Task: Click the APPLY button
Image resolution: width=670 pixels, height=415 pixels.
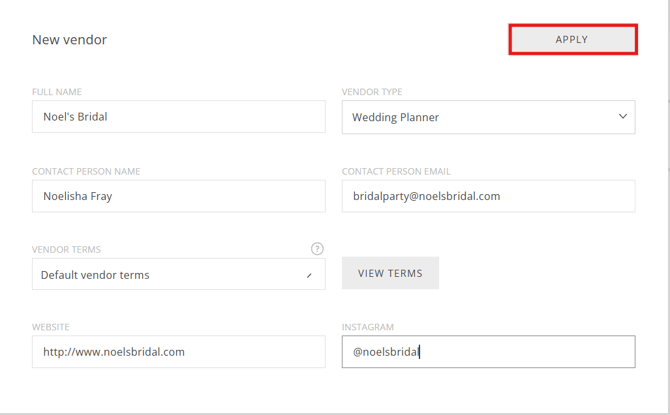Action: (572, 39)
